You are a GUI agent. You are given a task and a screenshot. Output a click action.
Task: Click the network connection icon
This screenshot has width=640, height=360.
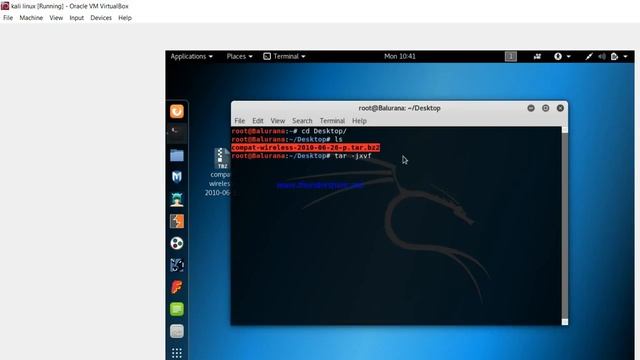click(x=589, y=56)
